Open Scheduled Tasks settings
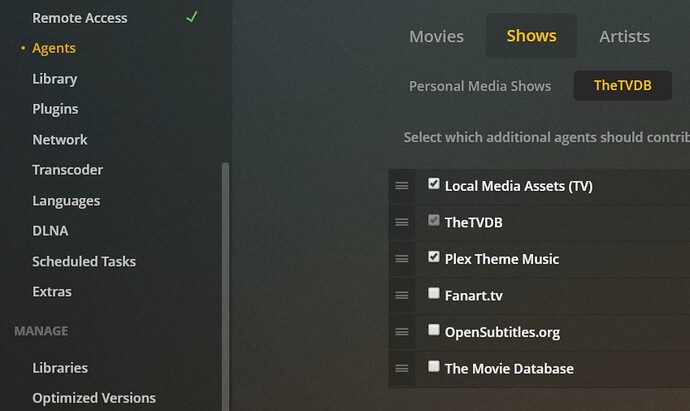Image resolution: width=690 pixels, height=411 pixels. [x=84, y=261]
